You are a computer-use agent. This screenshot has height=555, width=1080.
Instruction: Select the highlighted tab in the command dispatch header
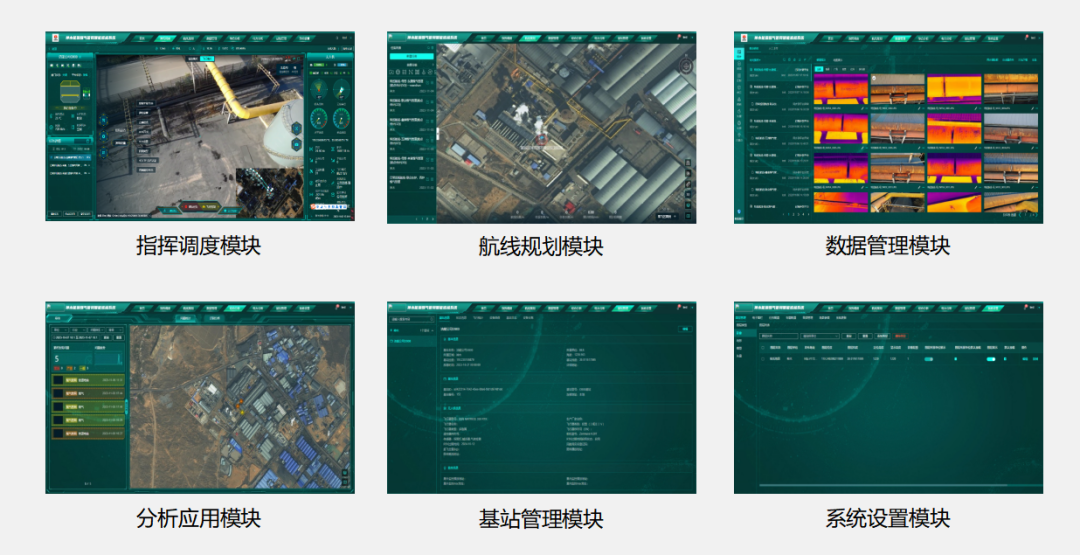(x=166, y=39)
